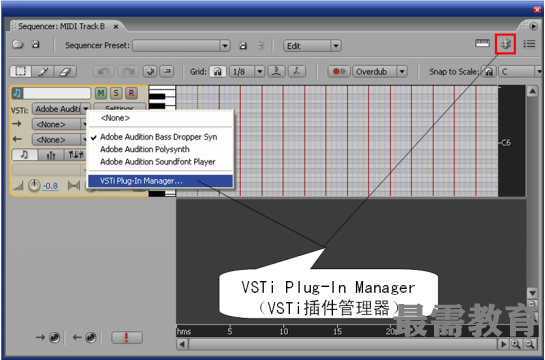
Task: Switch to the transpose arrows view tab
Action: tap(75, 155)
